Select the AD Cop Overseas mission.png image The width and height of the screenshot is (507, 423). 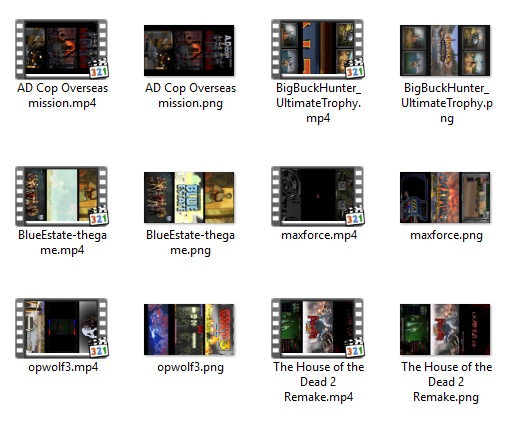189,50
